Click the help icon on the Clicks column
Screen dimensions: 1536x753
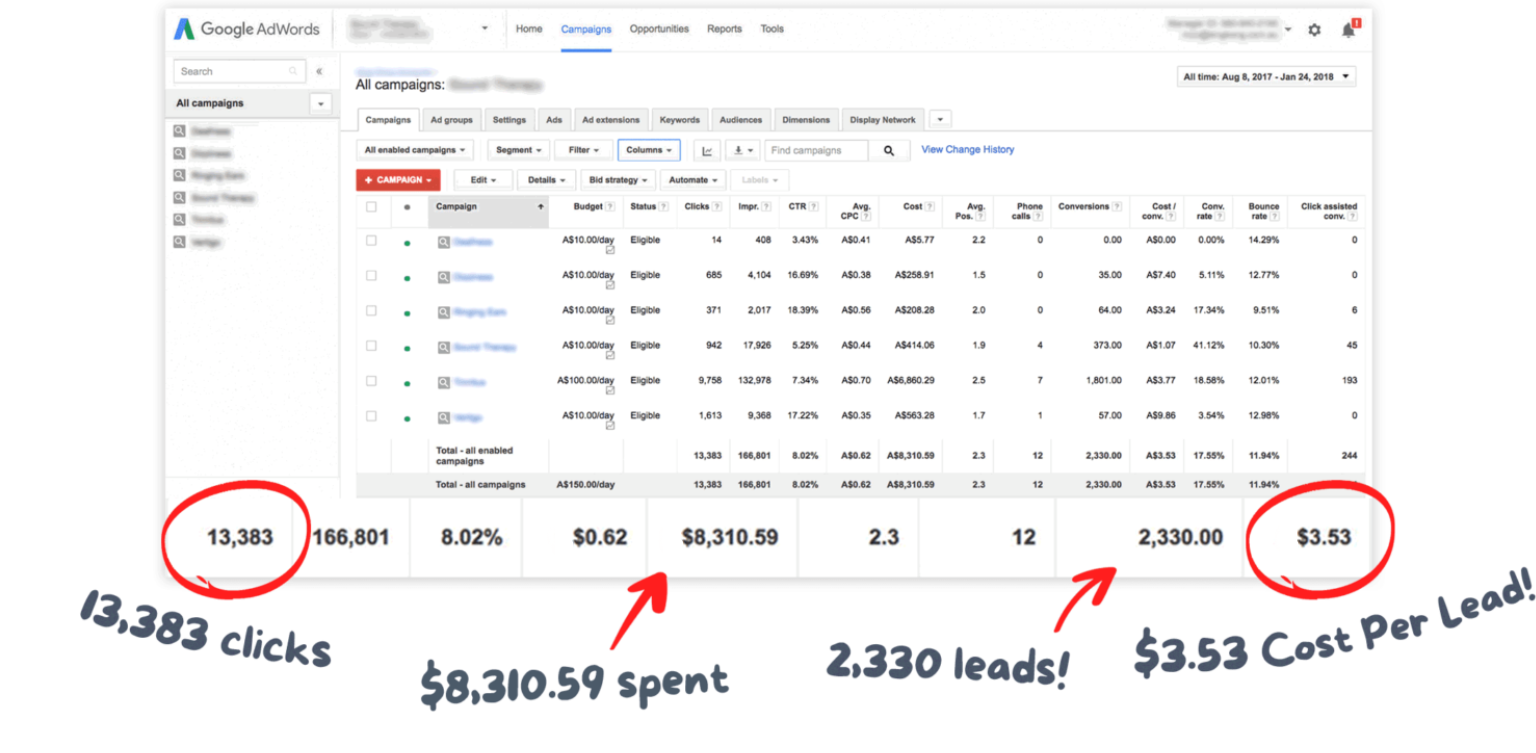click(717, 206)
